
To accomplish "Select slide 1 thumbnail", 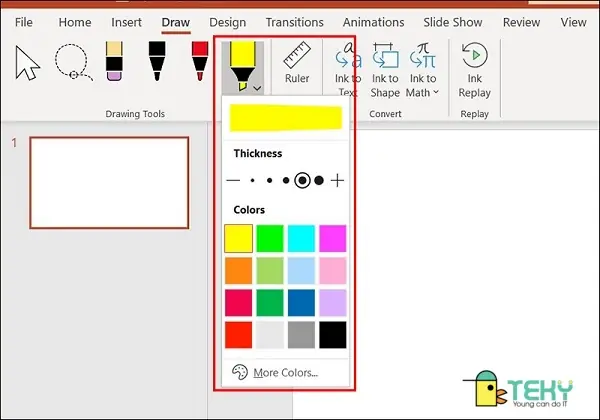I will 109,183.
